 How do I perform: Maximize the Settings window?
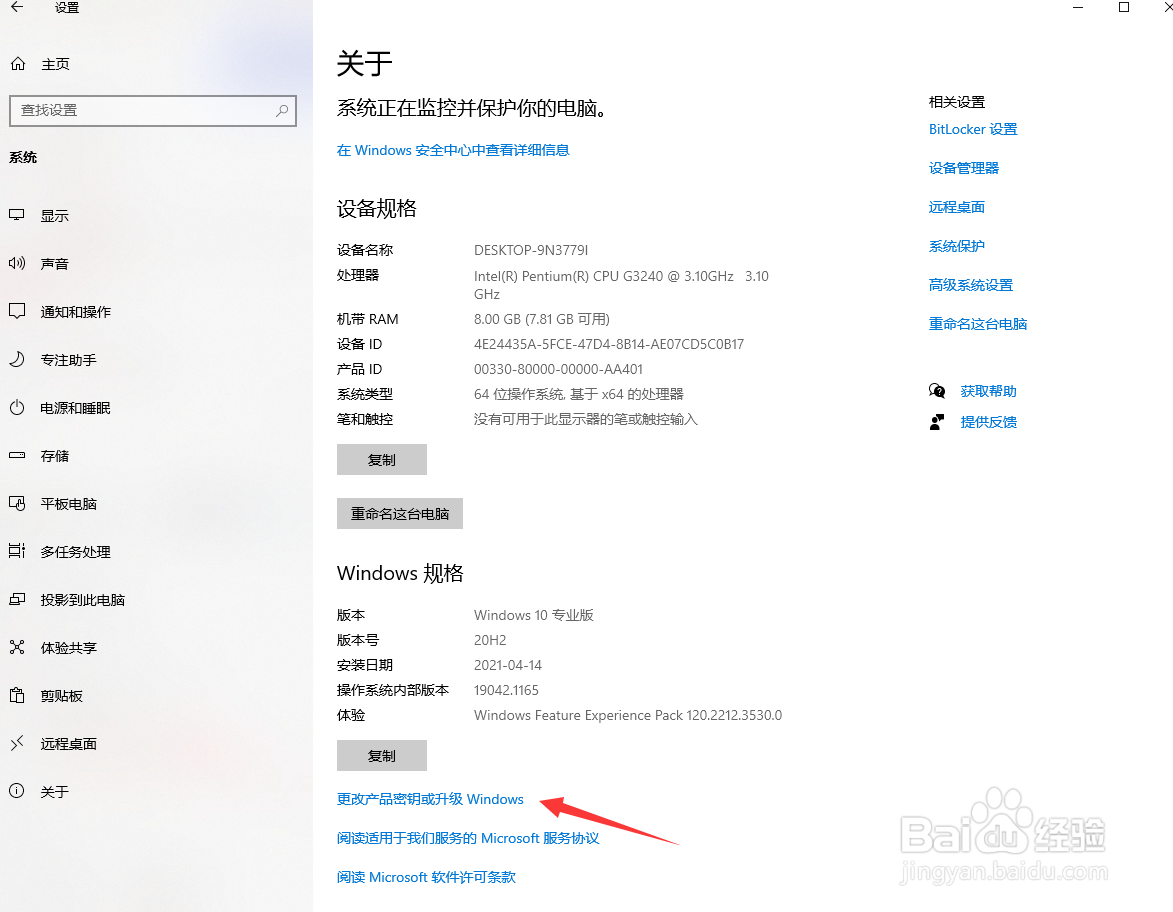coord(1124,7)
